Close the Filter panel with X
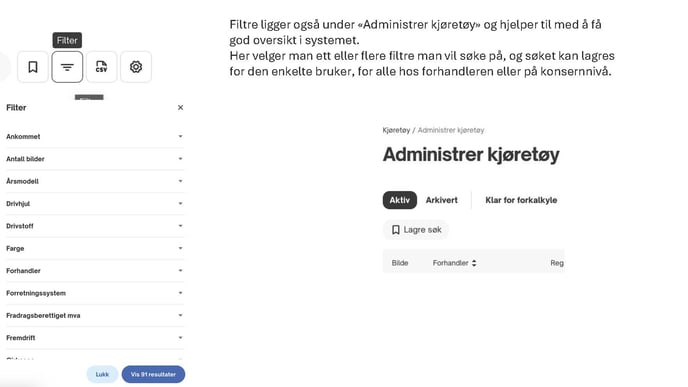 tap(180, 108)
